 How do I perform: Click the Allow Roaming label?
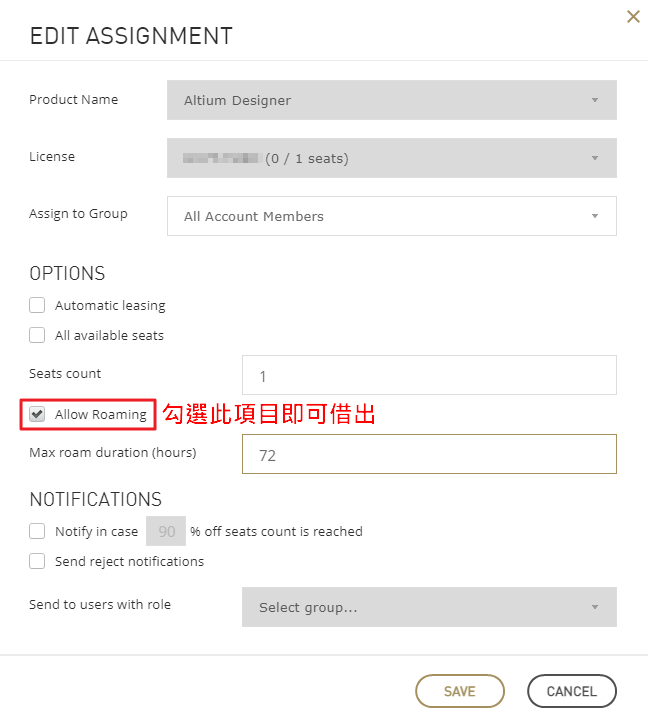click(x=100, y=414)
